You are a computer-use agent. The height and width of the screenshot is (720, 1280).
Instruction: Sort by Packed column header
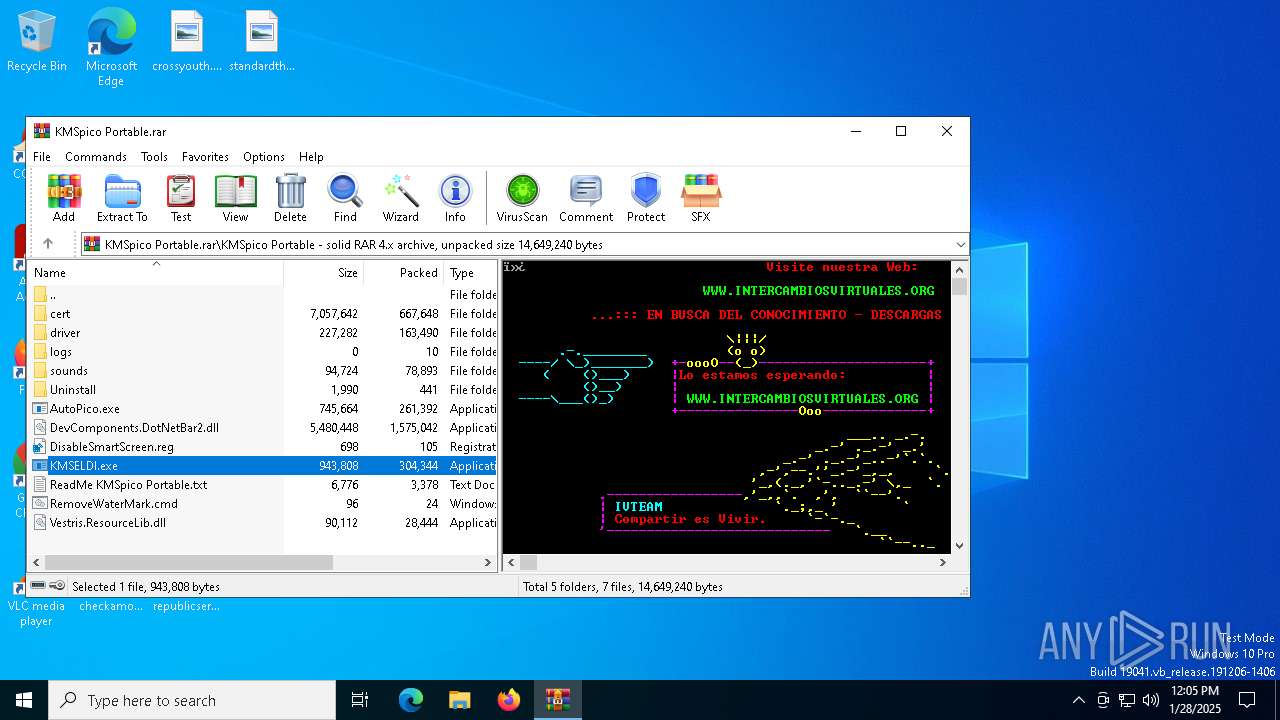click(403, 272)
